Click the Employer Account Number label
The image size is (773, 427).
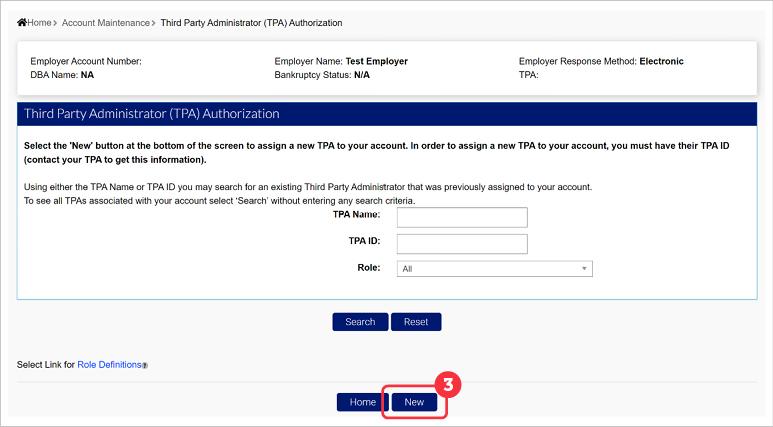86,61
